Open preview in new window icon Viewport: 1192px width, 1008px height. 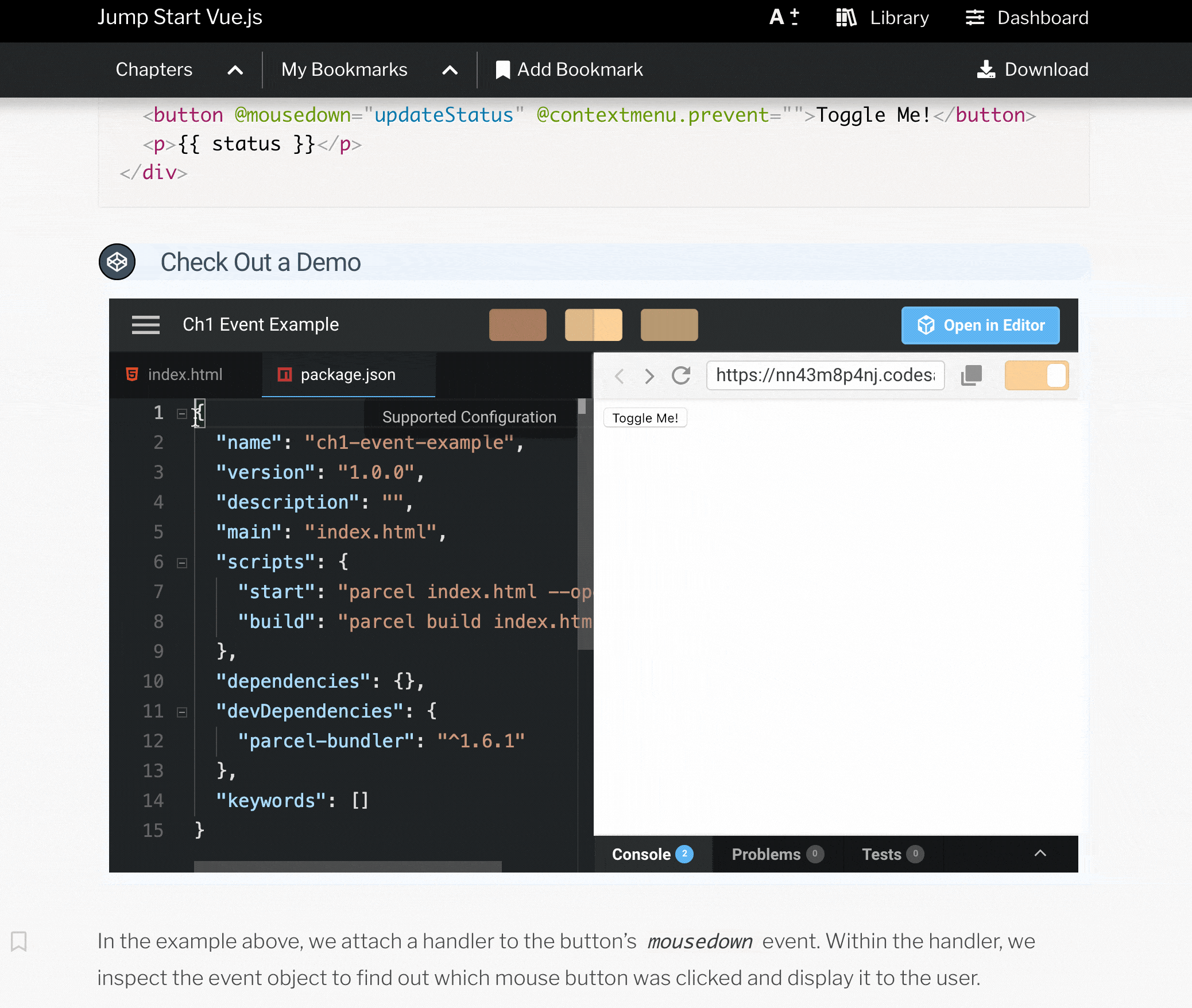click(x=972, y=375)
